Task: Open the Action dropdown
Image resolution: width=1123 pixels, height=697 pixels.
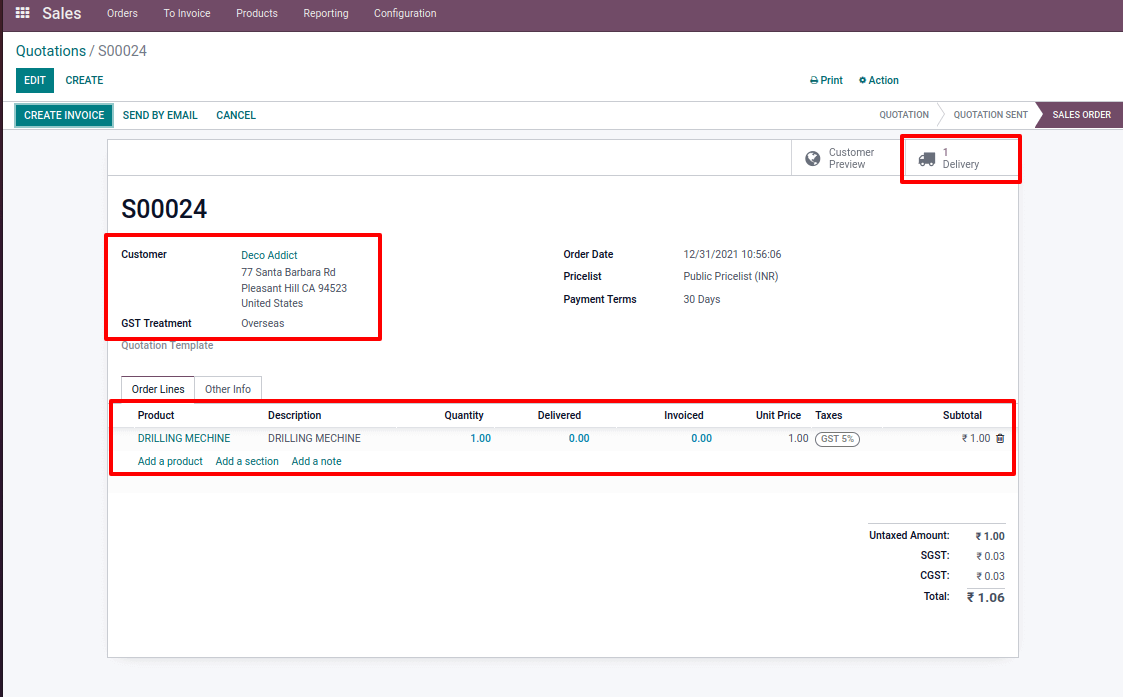Action: tap(879, 80)
